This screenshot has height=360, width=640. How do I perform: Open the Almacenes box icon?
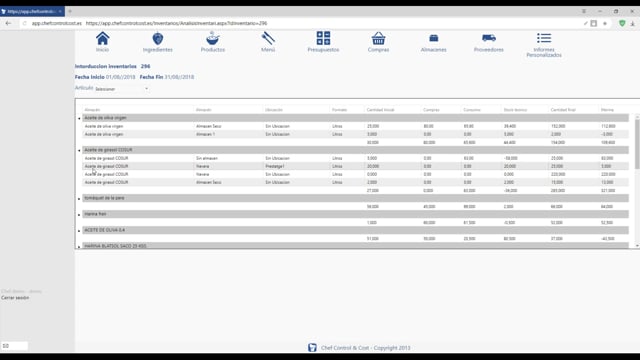click(433, 38)
